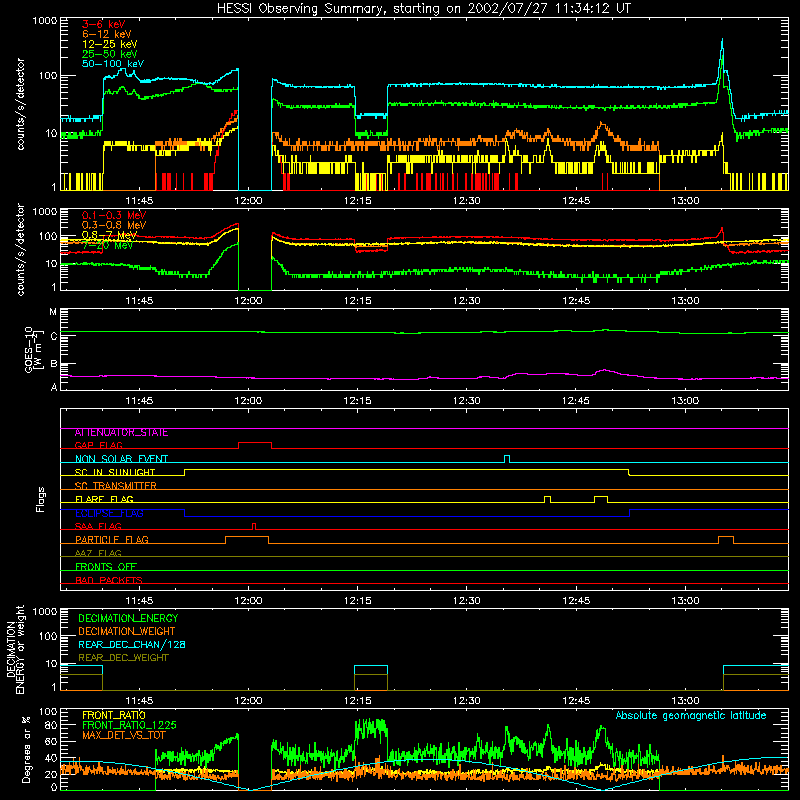
Task: Click the 12:30 tick label under the MeV panel
Action: (467, 301)
